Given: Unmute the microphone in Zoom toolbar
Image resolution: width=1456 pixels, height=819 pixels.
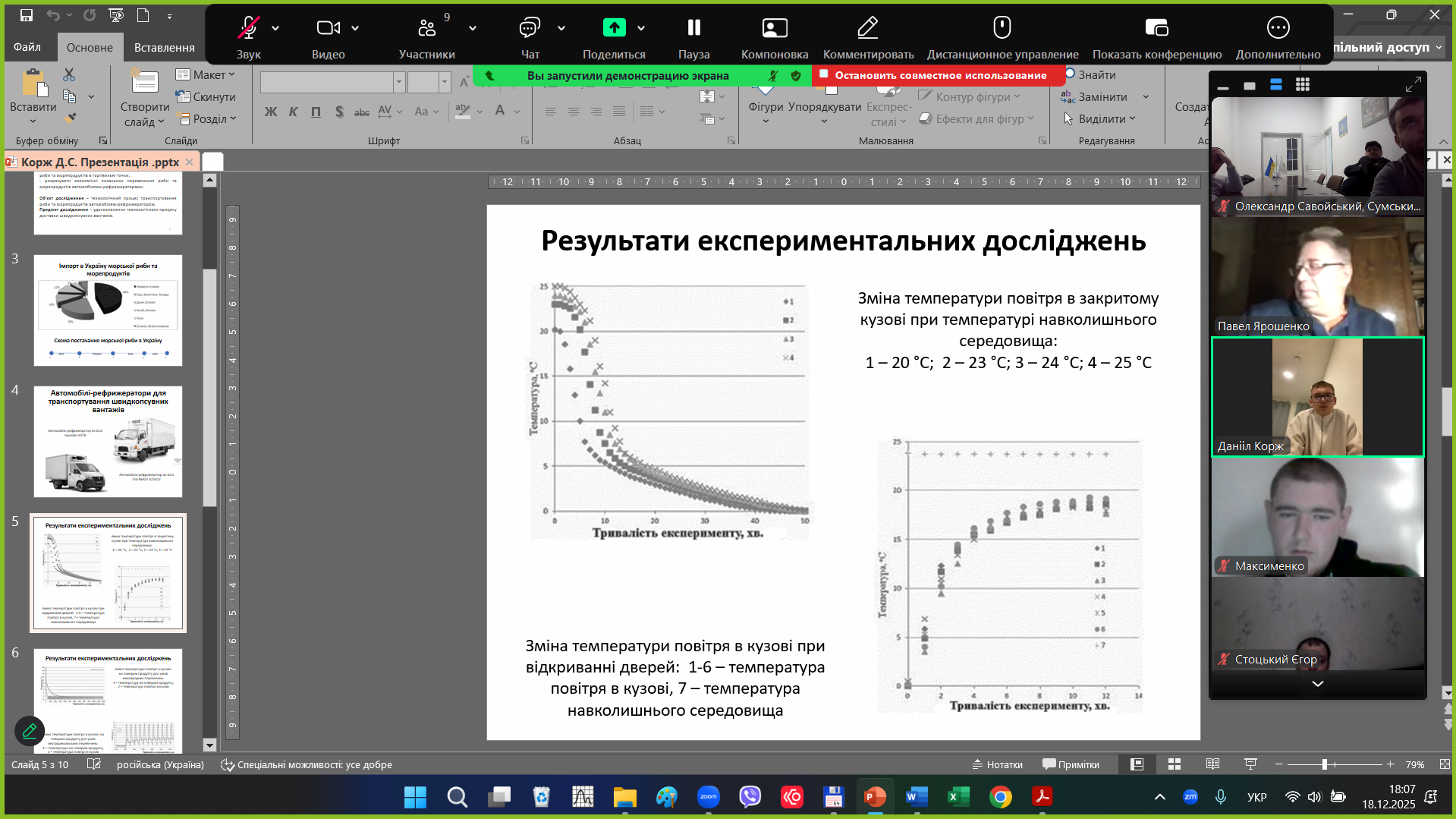Looking at the screenshot, I should tap(248, 29).
